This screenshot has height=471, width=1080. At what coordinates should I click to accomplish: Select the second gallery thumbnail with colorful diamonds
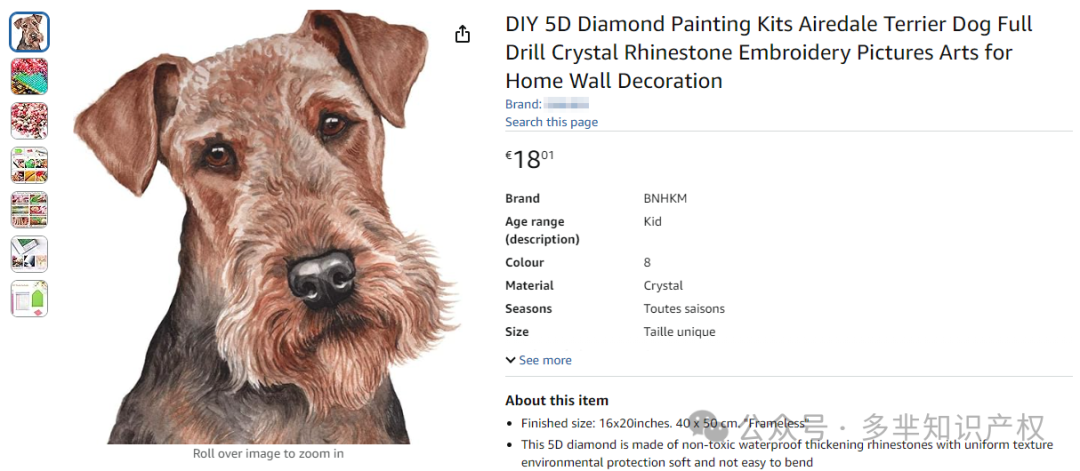pos(29,77)
